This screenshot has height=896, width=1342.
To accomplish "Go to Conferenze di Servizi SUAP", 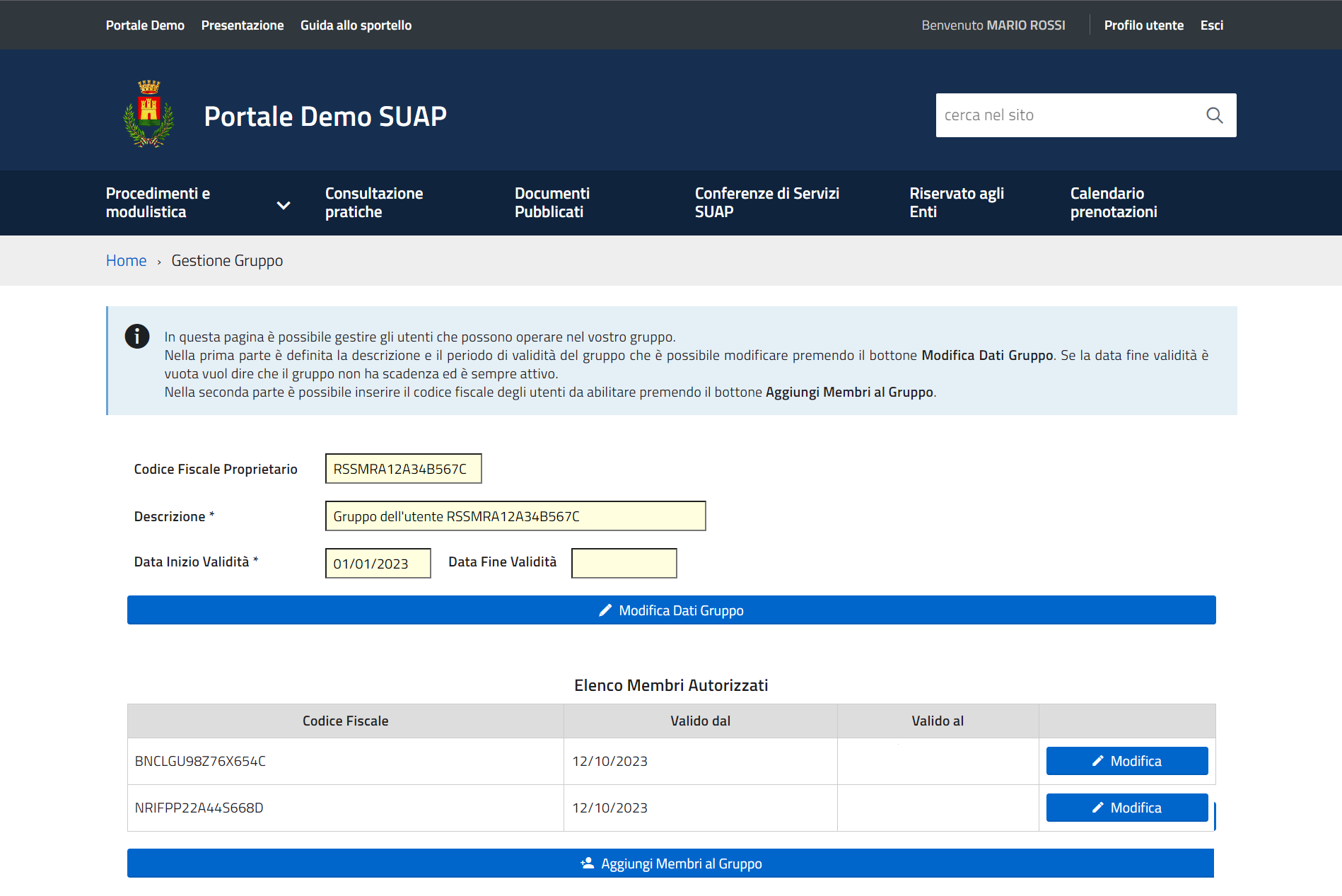I will [766, 202].
